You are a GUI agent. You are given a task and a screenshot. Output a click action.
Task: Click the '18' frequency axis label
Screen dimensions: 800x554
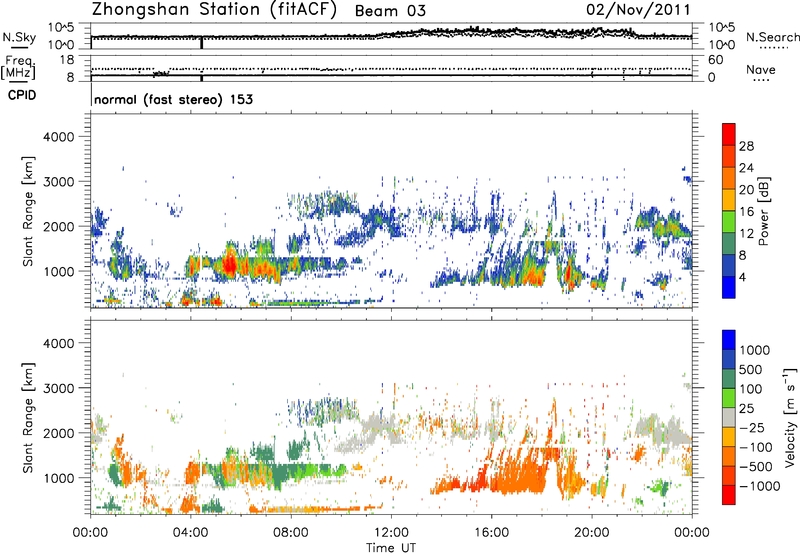click(x=67, y=60)
